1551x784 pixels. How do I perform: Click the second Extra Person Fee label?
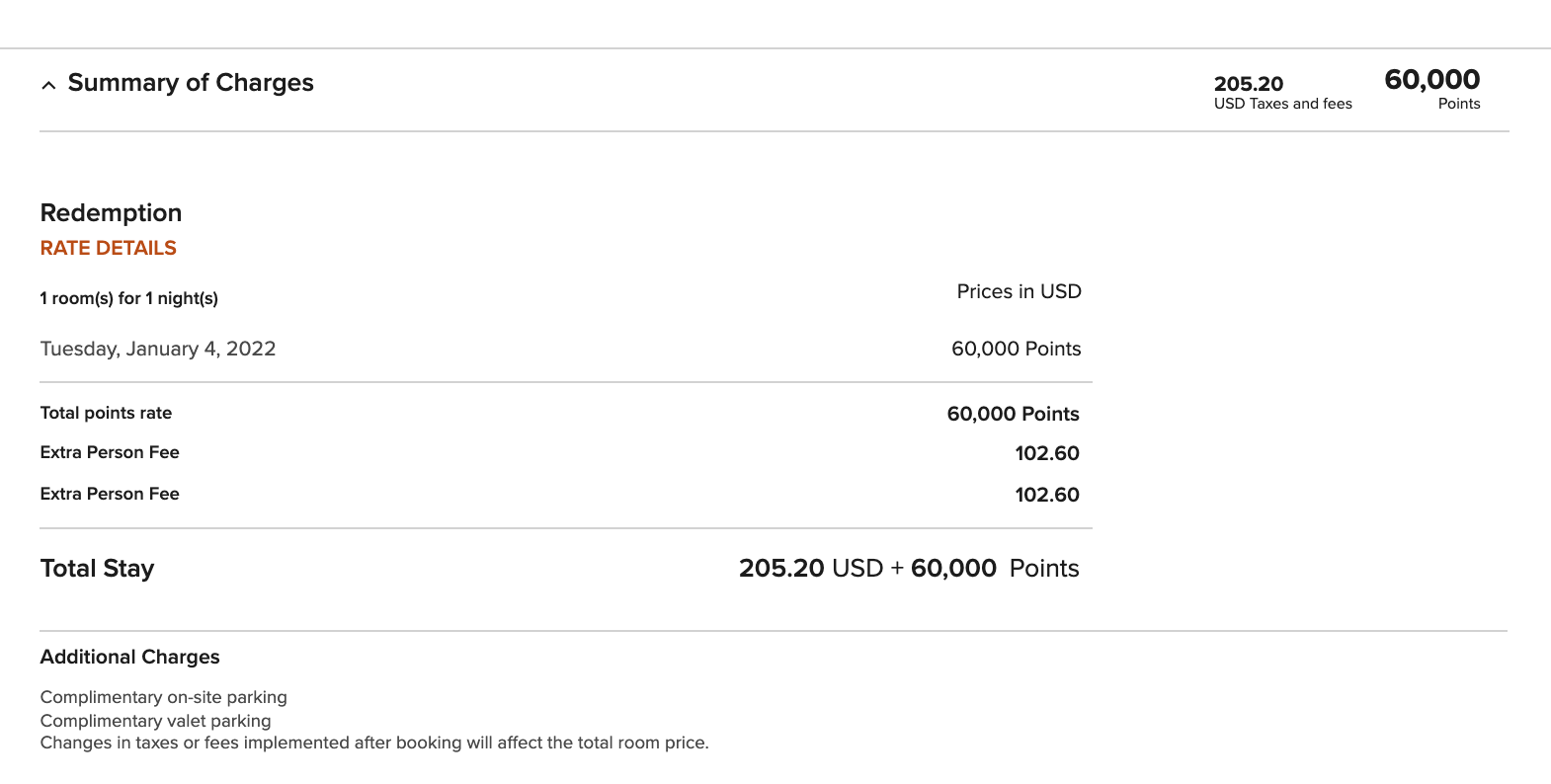pyautogui.click(x=110, y=494)
